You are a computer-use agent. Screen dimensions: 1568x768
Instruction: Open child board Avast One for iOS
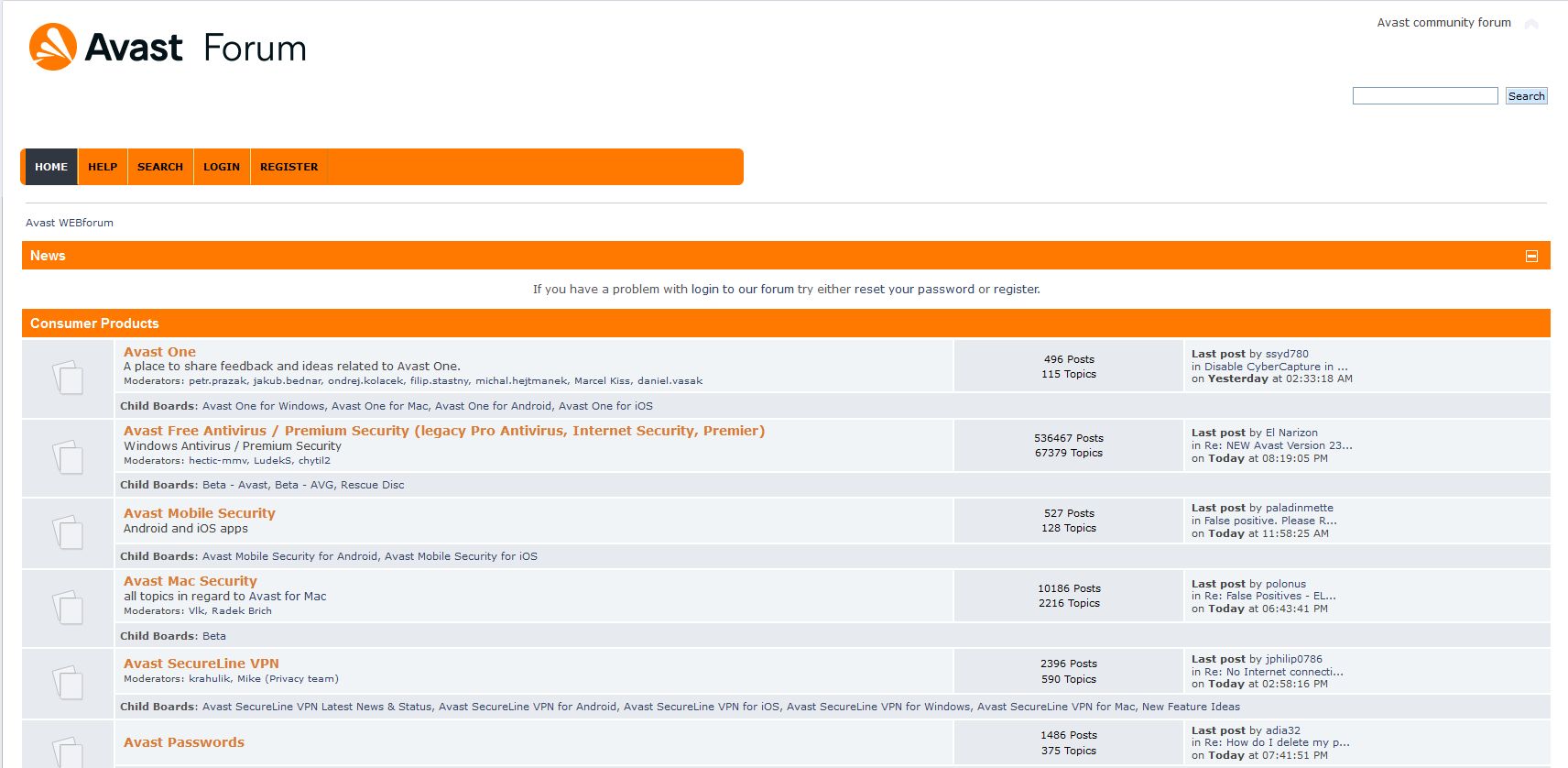[x=605, y=406]
